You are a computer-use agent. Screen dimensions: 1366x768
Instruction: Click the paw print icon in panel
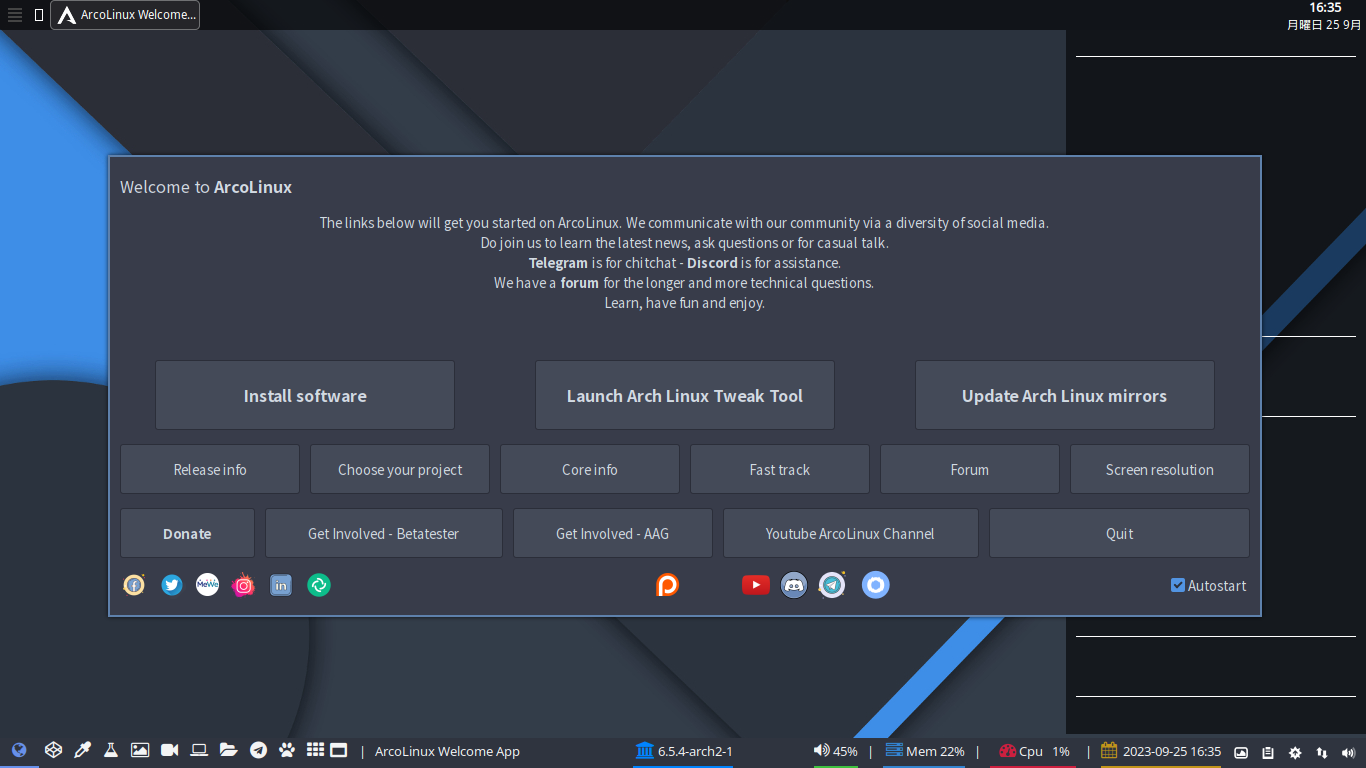point(287,750)
